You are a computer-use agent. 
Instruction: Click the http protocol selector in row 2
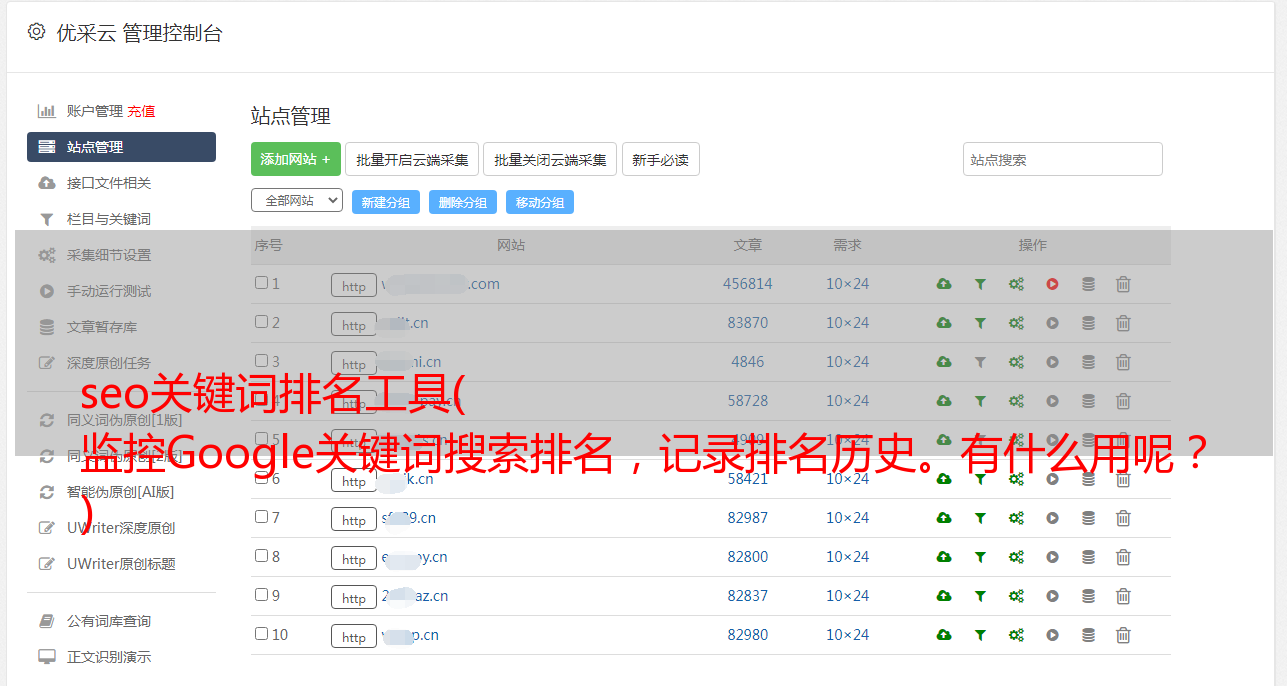click(354, 325)
